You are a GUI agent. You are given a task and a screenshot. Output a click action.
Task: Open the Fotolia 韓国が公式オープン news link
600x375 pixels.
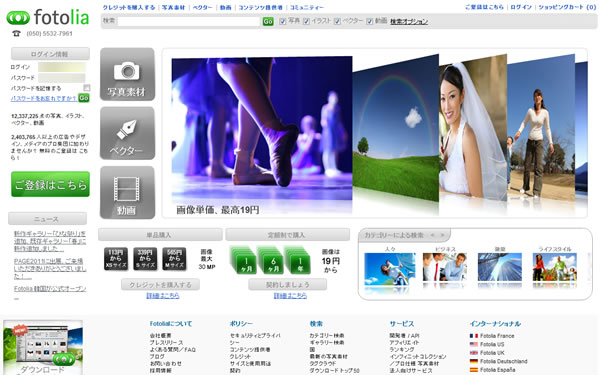pyautogui.click(x=50, y=289)
